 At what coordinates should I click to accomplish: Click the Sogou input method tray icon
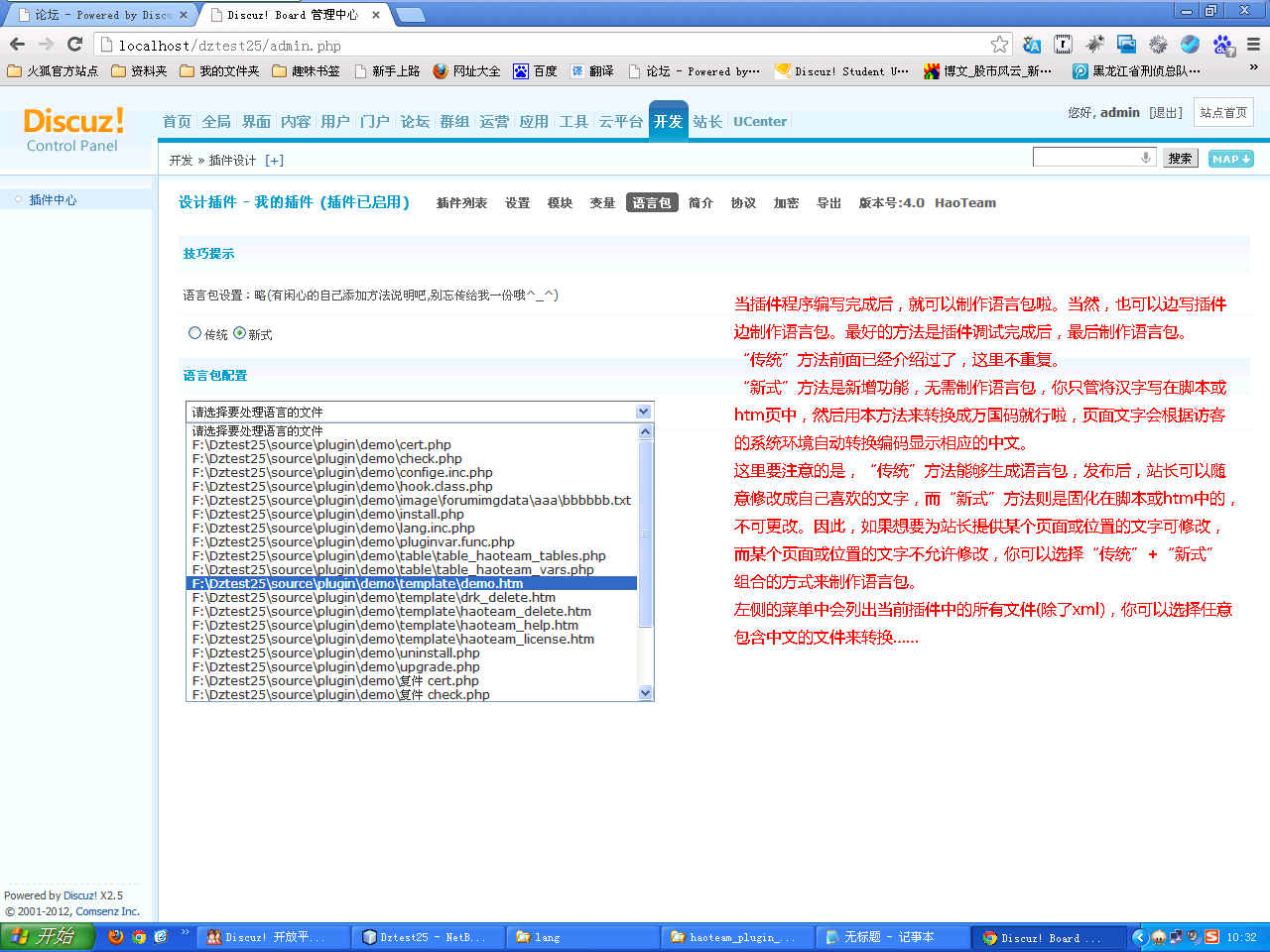pos(1211,937)
